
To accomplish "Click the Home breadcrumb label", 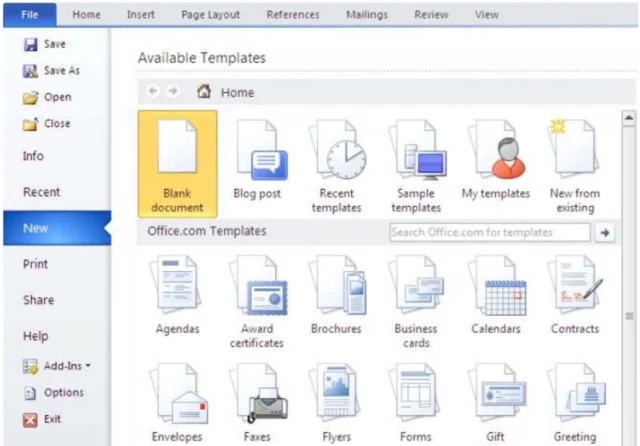I will coord(238,93).
